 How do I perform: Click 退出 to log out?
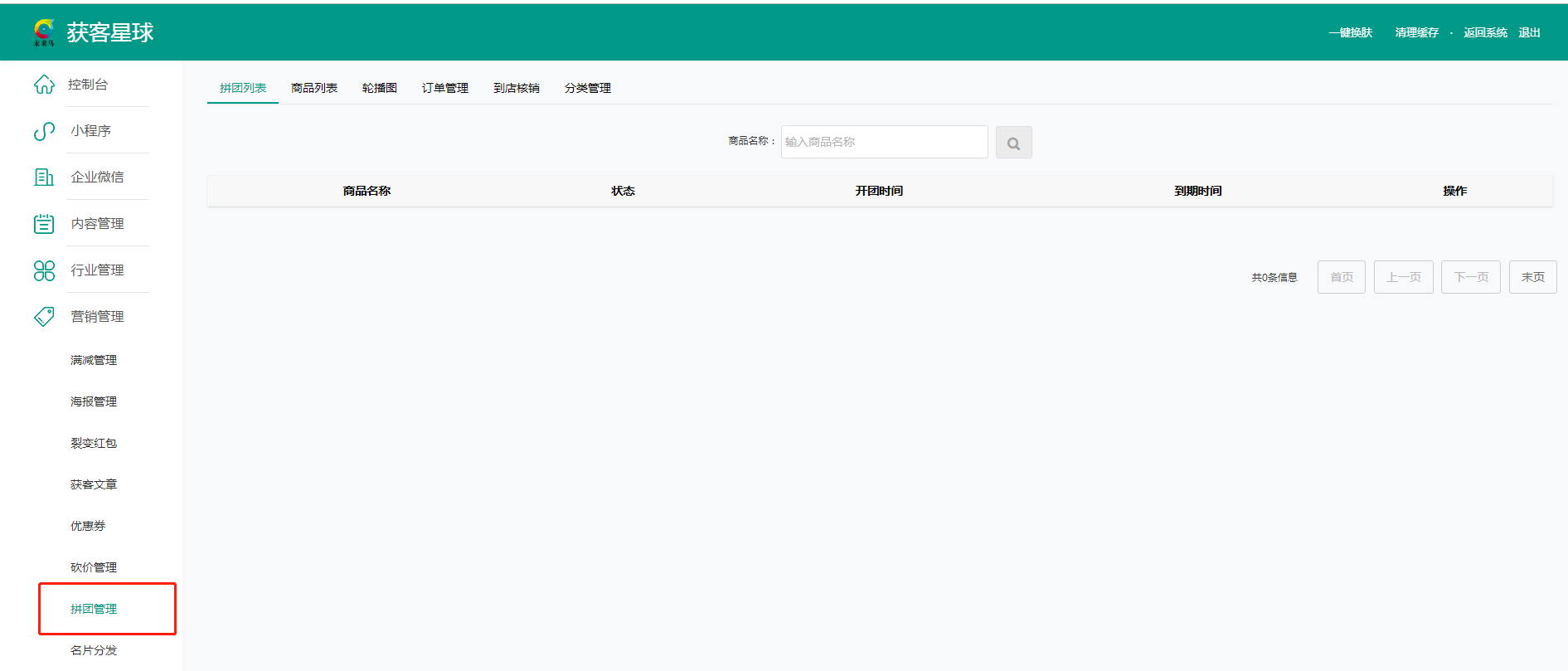pyautogui.click(x=1529, y=33)
